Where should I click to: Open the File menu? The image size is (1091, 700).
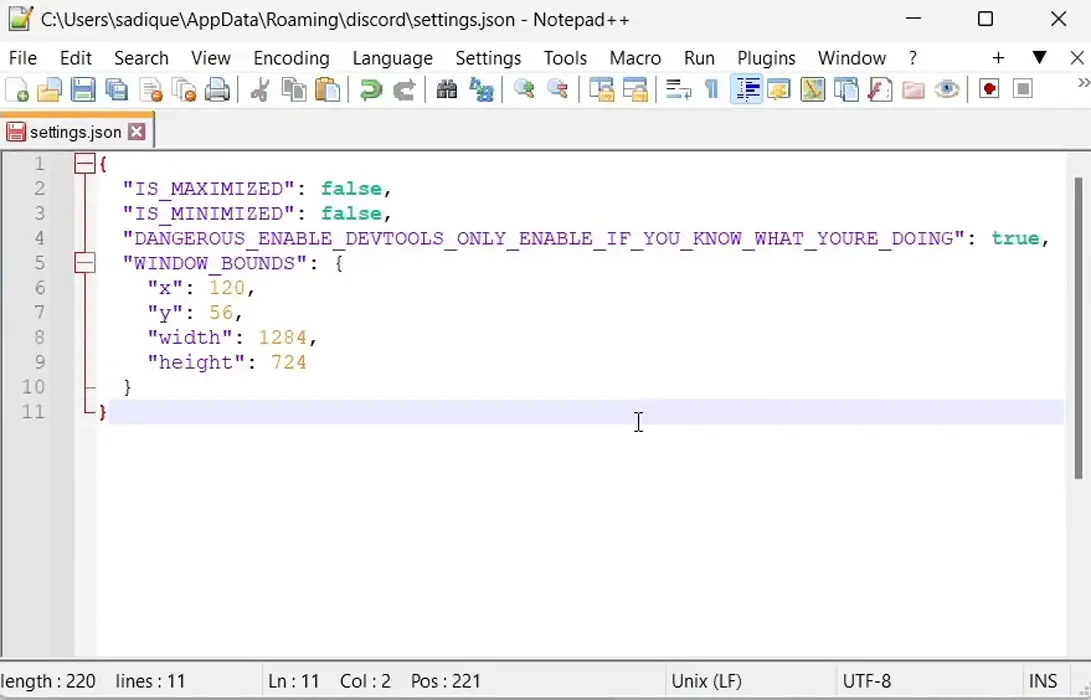coord(23,58)
